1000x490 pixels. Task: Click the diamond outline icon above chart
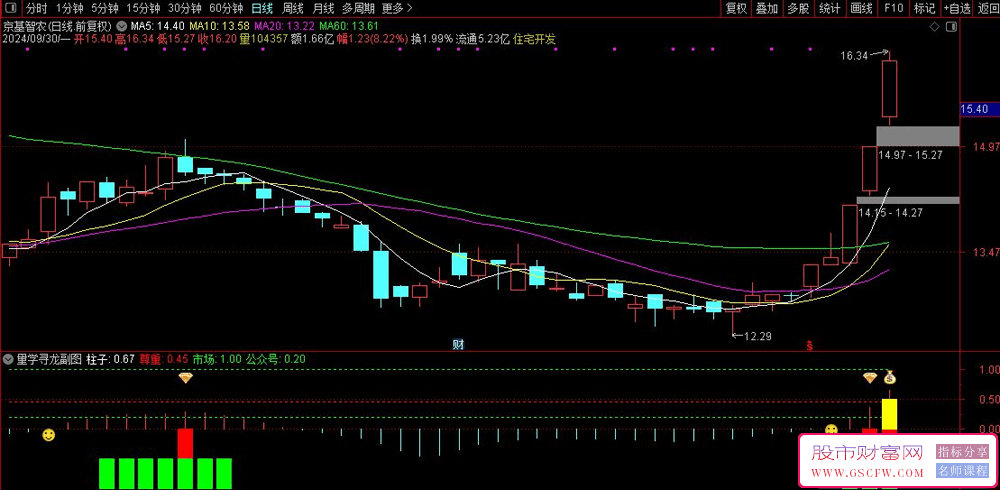(934, 27)
